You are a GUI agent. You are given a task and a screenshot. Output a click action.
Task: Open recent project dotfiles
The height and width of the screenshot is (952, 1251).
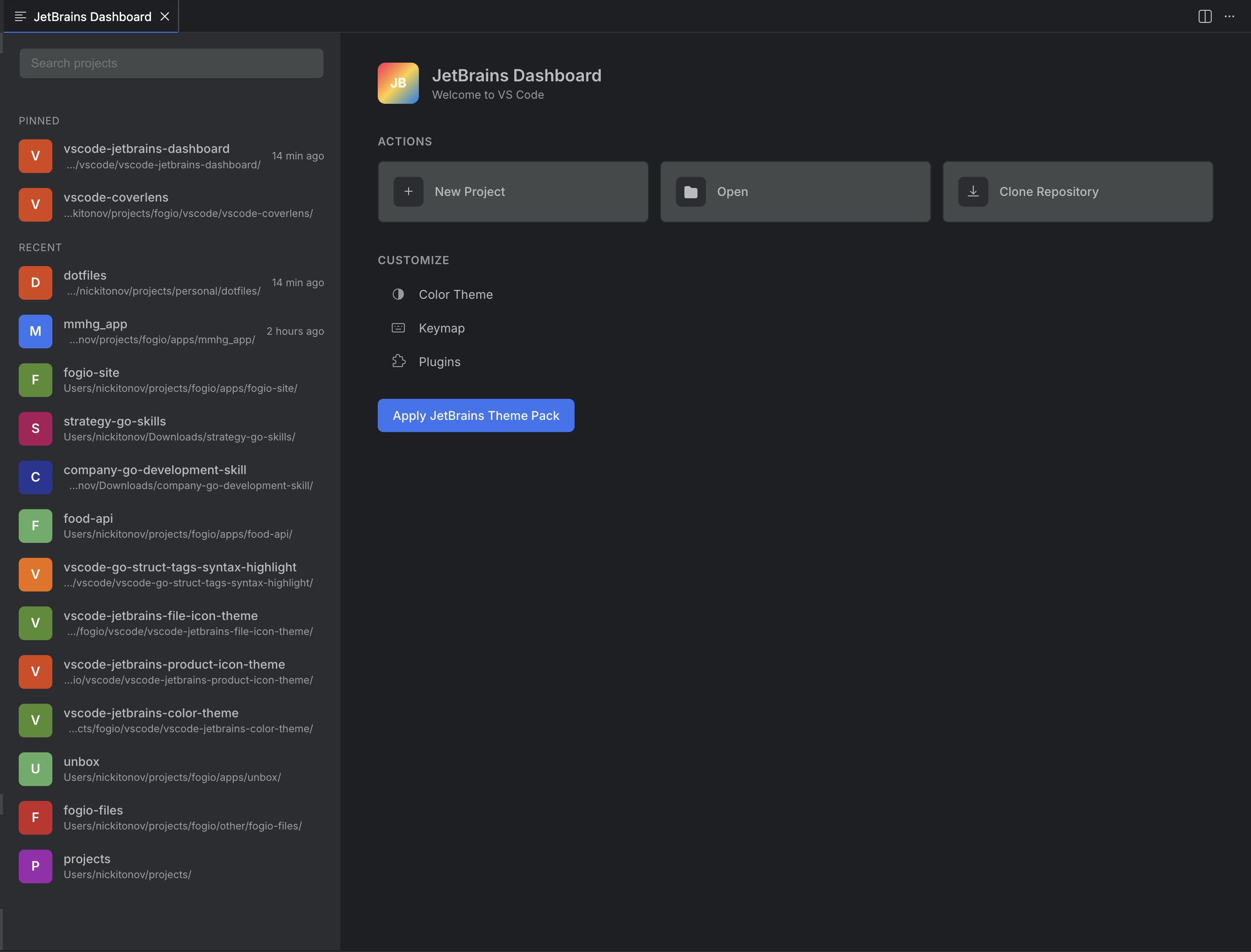[171, 283]
